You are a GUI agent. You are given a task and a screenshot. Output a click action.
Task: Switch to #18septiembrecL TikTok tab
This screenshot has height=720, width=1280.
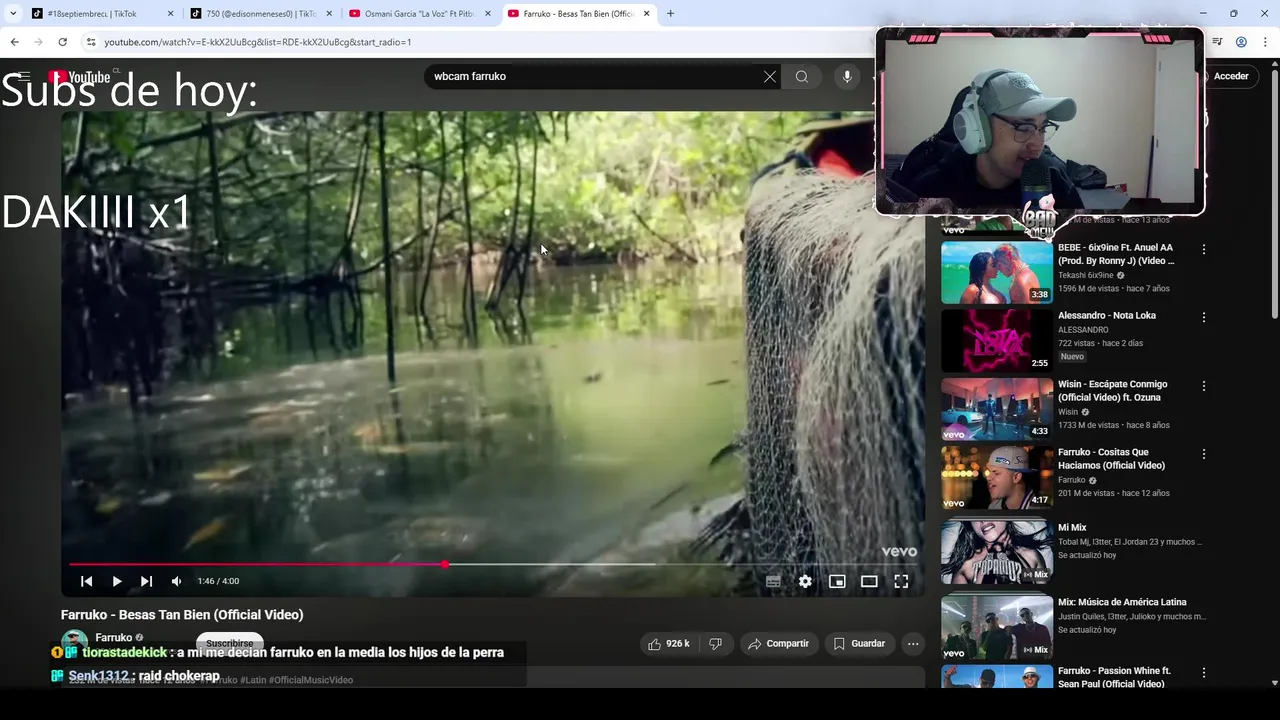coord(90,14)
